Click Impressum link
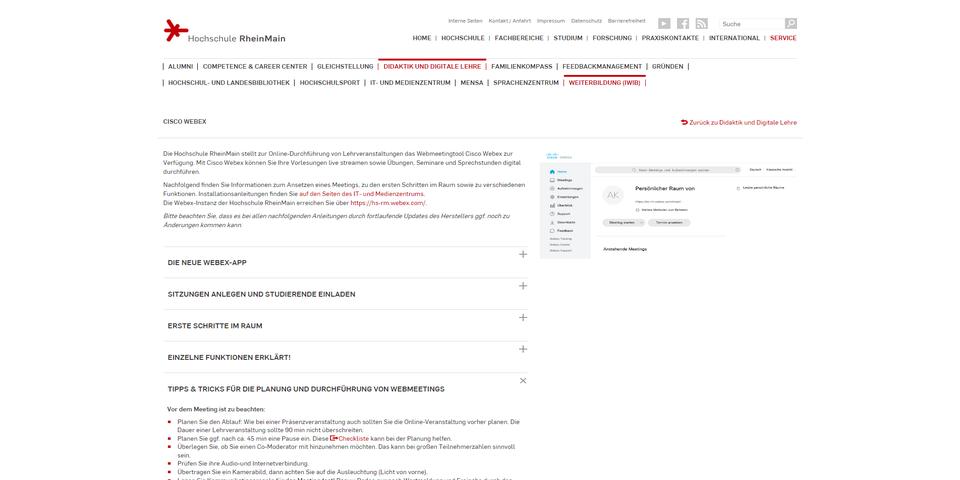 [x=551, y=21]
